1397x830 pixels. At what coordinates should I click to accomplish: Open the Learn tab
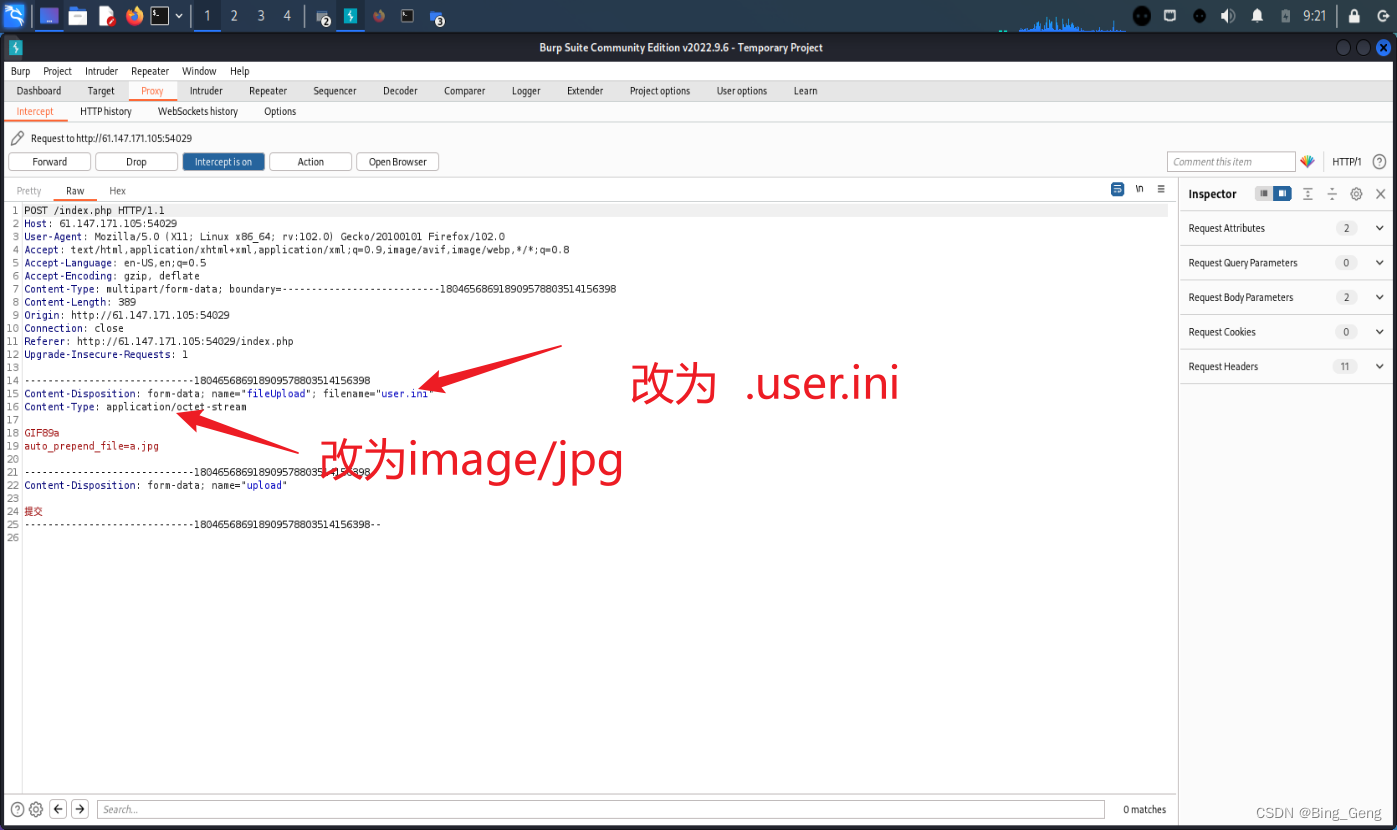(805, 91)
